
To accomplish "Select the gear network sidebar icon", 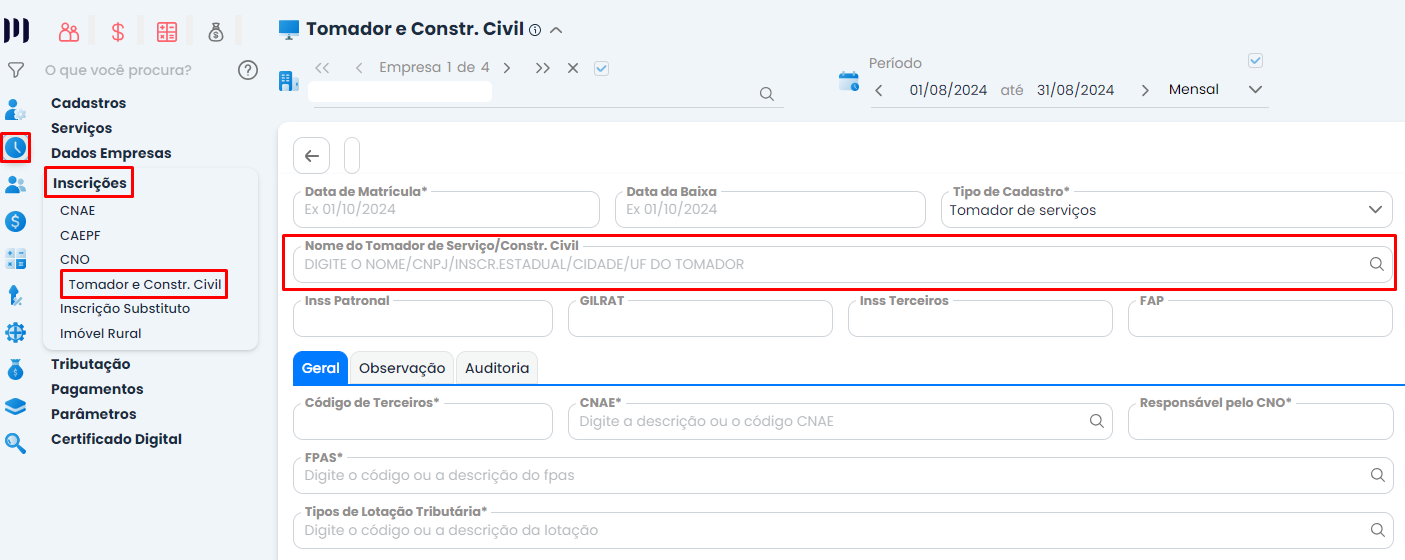I will (x=16, y=332).
